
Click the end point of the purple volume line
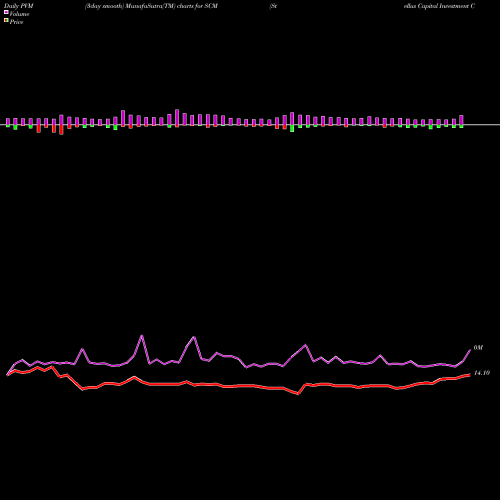(470, 350)
